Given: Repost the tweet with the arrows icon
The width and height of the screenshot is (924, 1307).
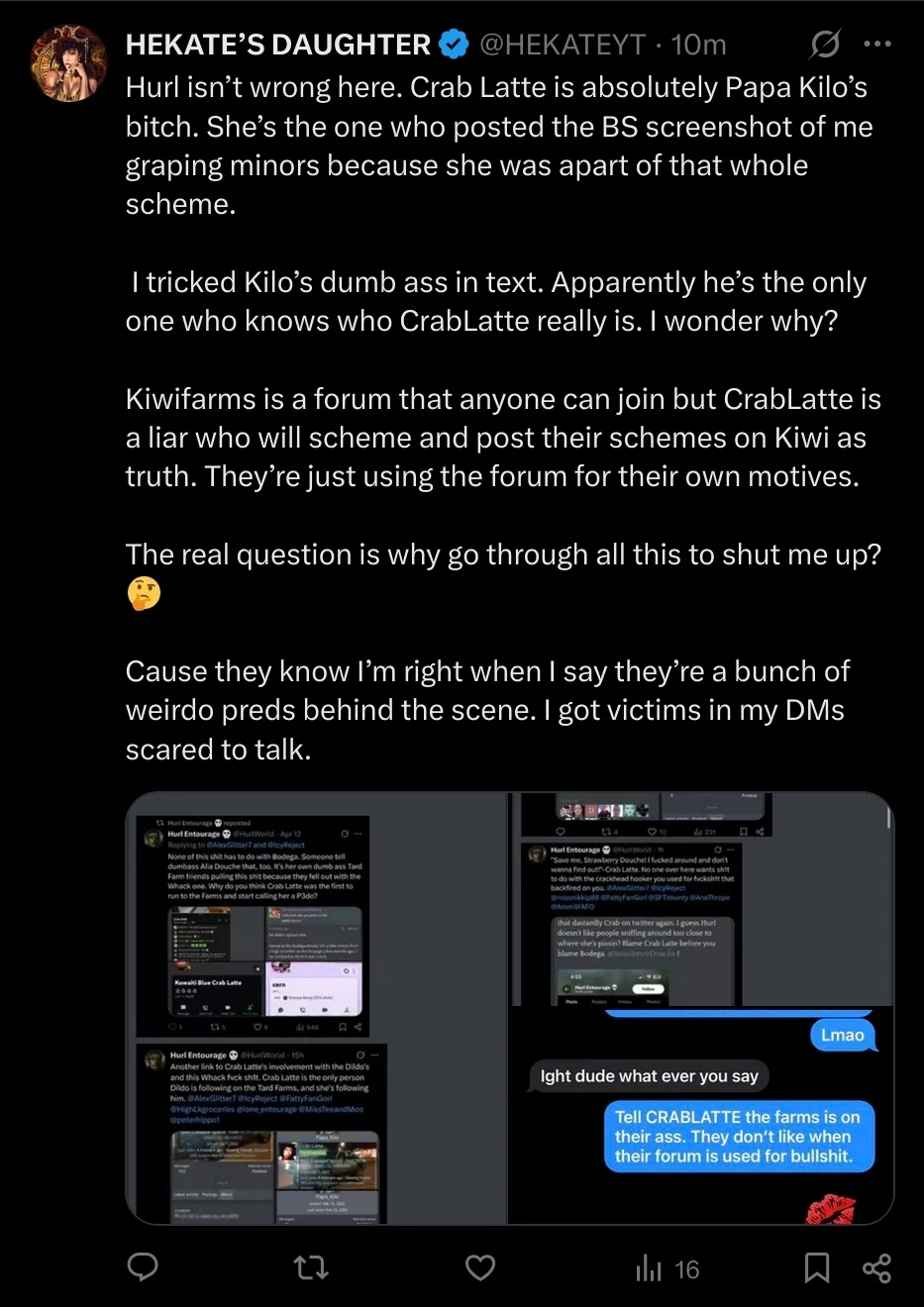Looking at the screenshot, I should tap(312, 1267).
